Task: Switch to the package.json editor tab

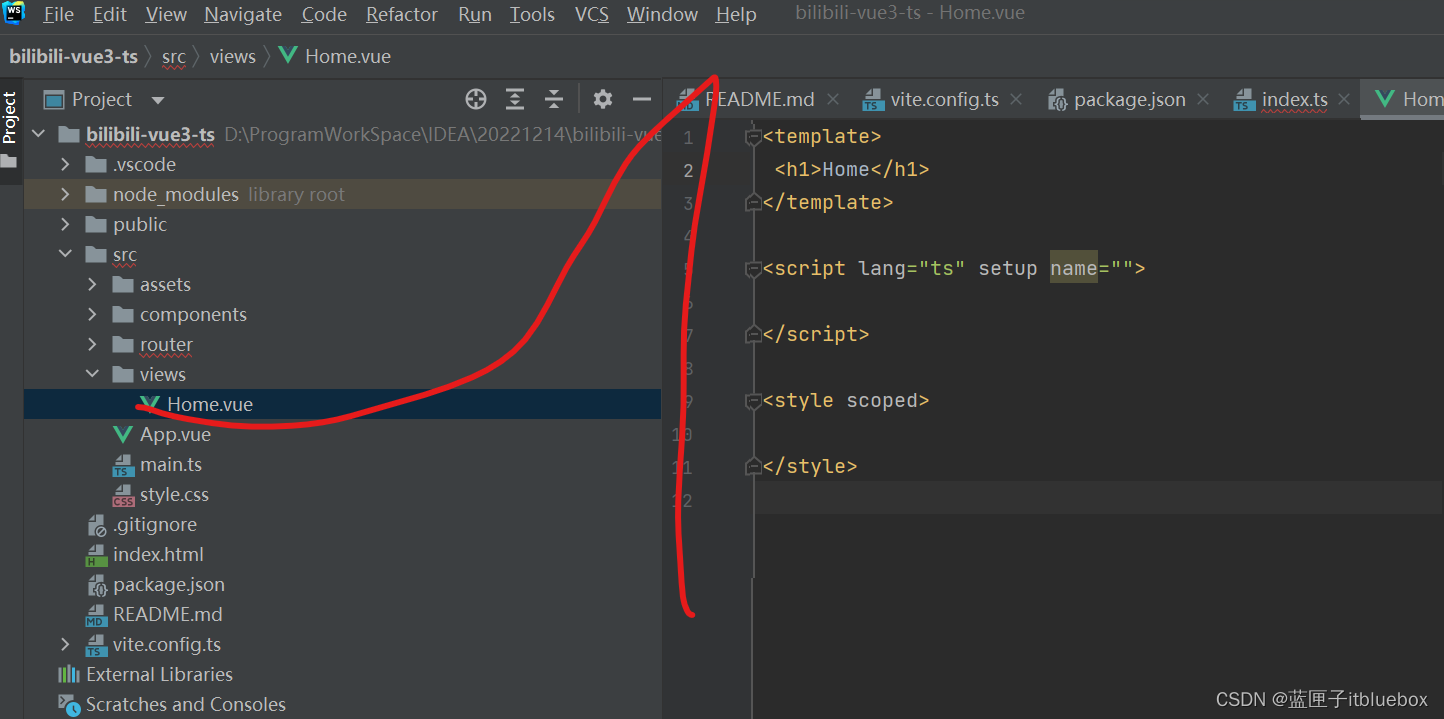Action: tap(1129, 99)
